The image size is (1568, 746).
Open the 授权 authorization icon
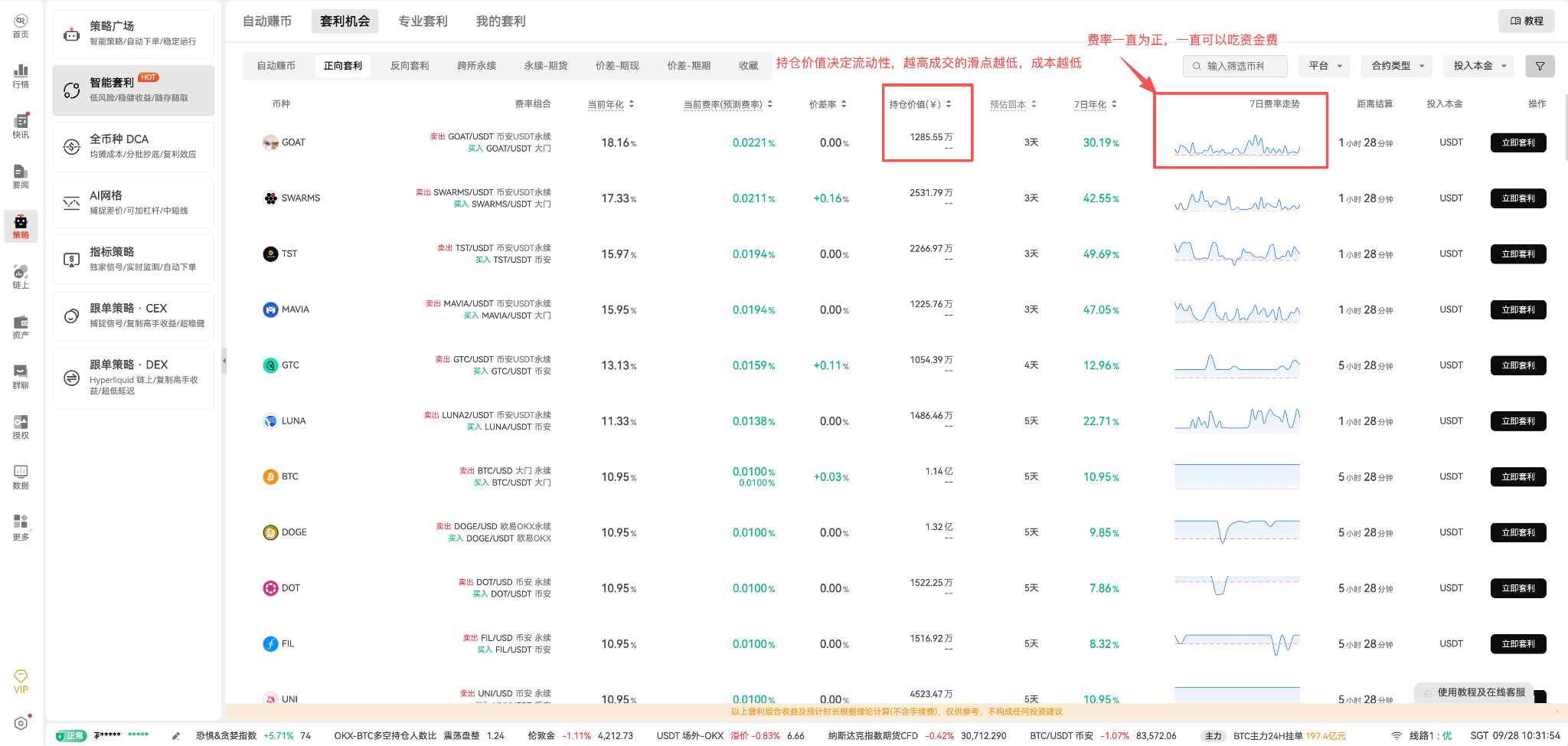click(21, 427)
